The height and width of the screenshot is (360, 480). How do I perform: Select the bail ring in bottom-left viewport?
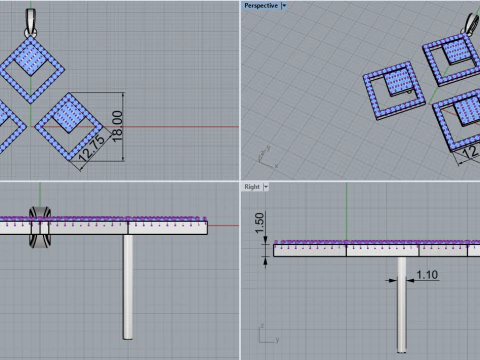[40, 227]
